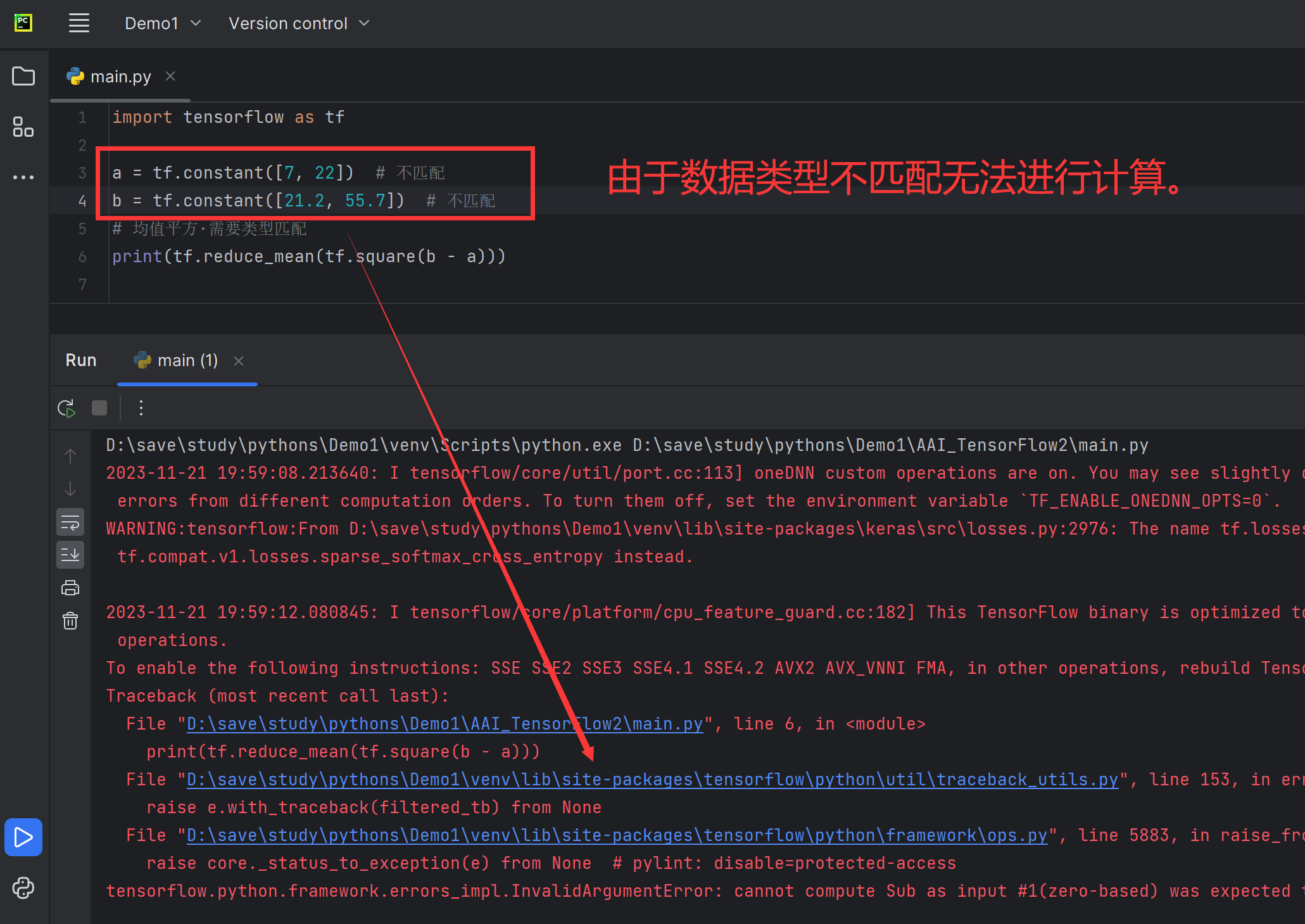
Task: Expand the Demo1 project dropdown
Action: (x=163, y=23)
